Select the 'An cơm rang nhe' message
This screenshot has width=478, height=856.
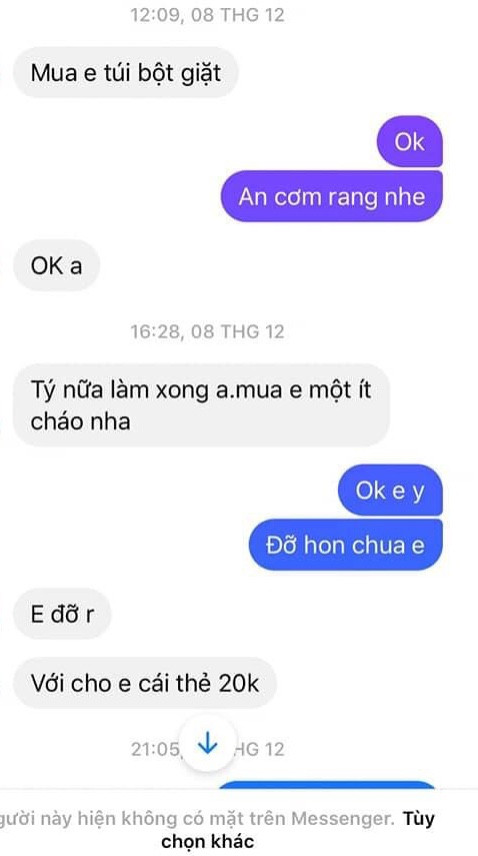[332, 197]
